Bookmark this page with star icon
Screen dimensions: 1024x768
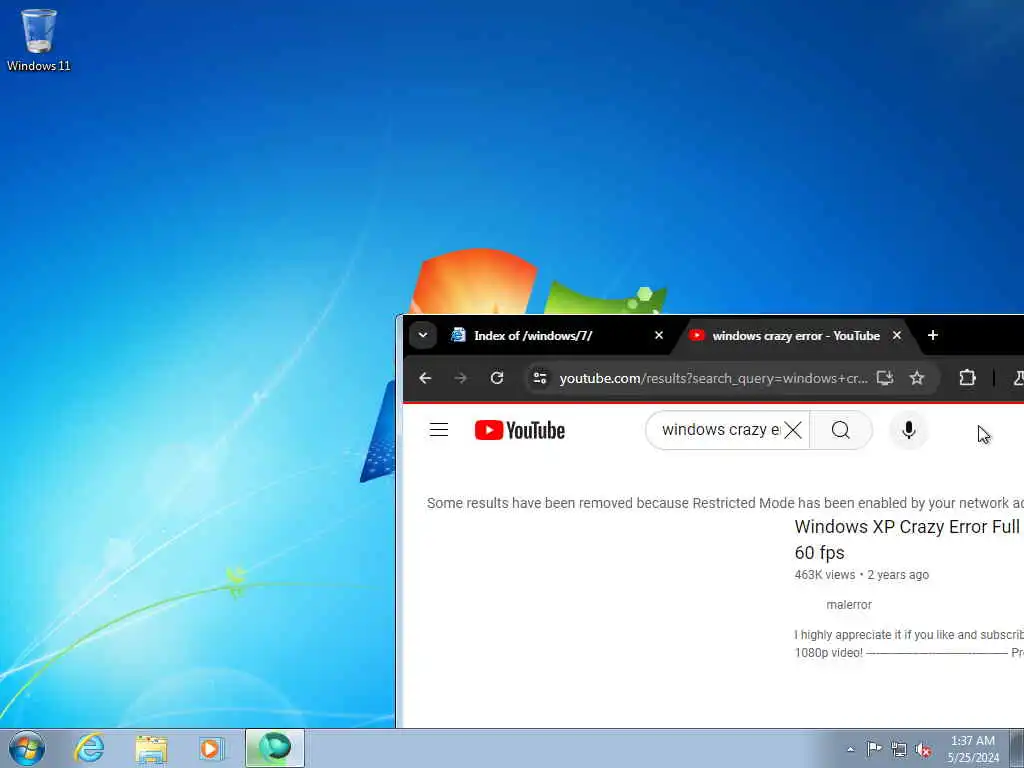pyautogui.click(x=917, y=377)
